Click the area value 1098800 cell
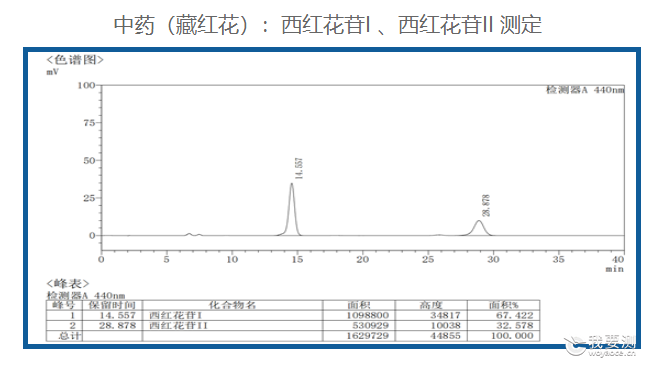 point(368,315)
